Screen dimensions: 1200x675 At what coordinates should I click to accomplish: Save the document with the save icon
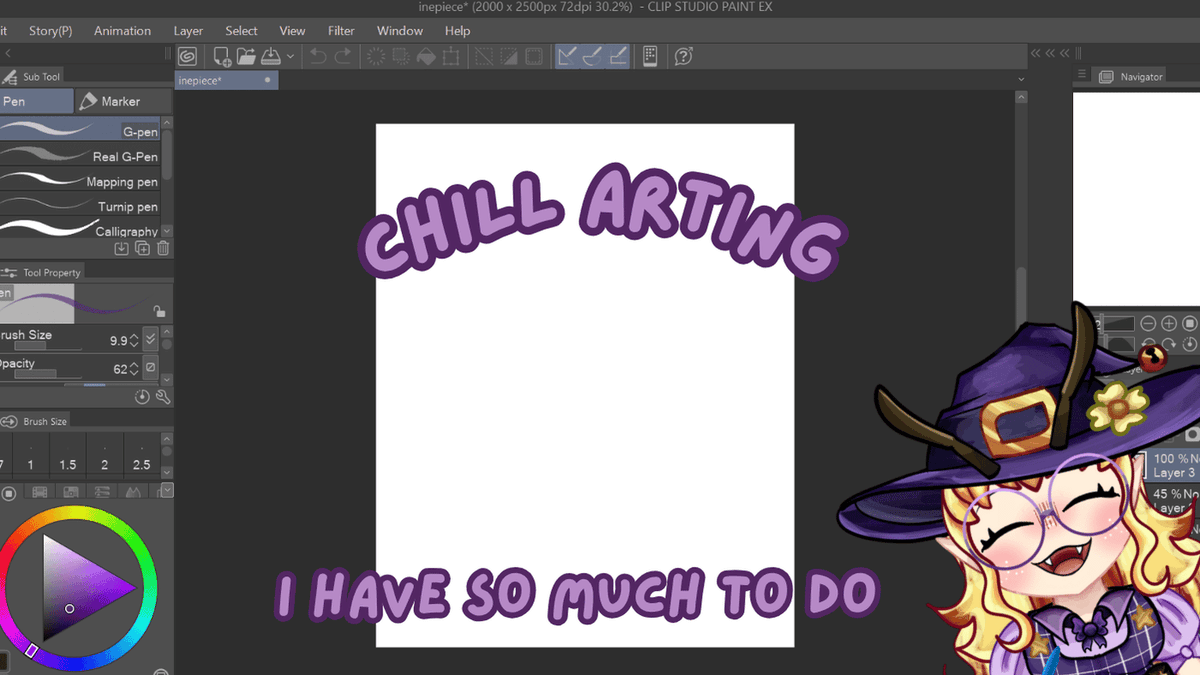271,57
